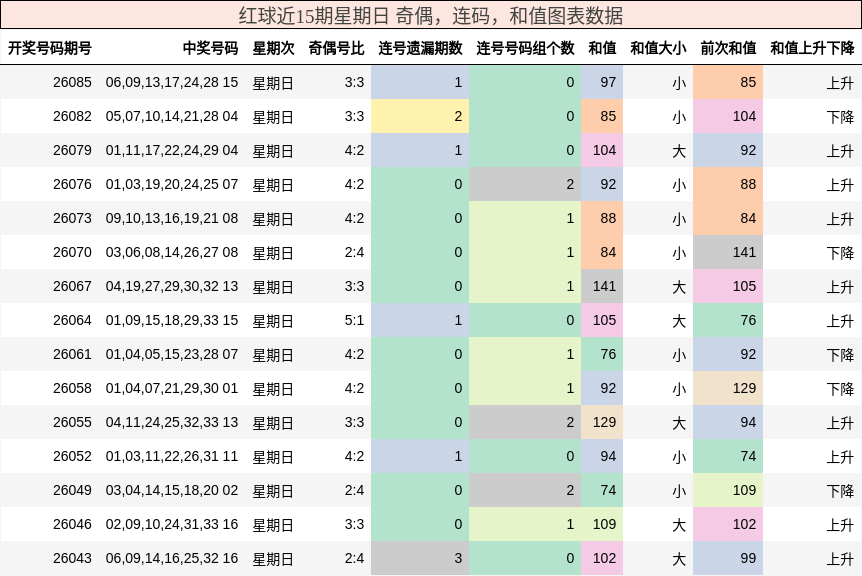Click winning numbers 04,19,27,29,30,32 13
Screen dimensions: 862x576
click(x=172, y=286)
